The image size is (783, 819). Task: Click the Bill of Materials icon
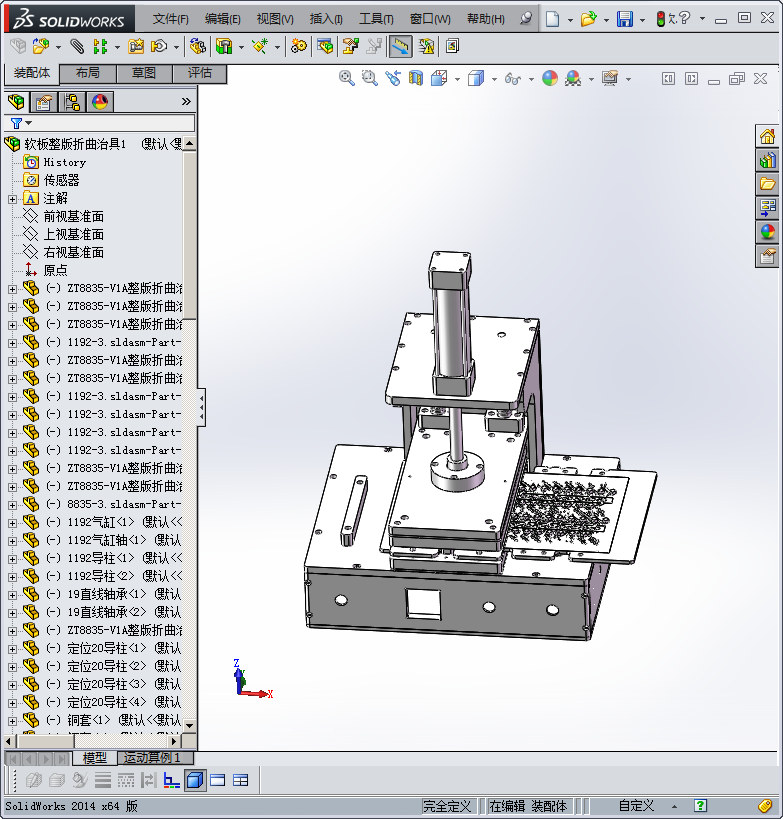click(x=325, y=46)
